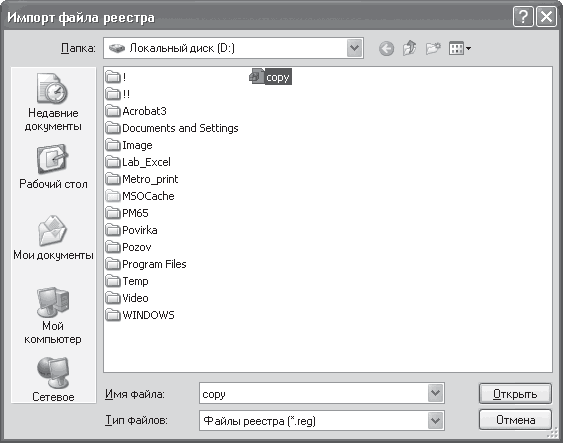Screen dimensions: 563x443
Task: Open Недавние документы in the places bar
Action: coord(53,102)
